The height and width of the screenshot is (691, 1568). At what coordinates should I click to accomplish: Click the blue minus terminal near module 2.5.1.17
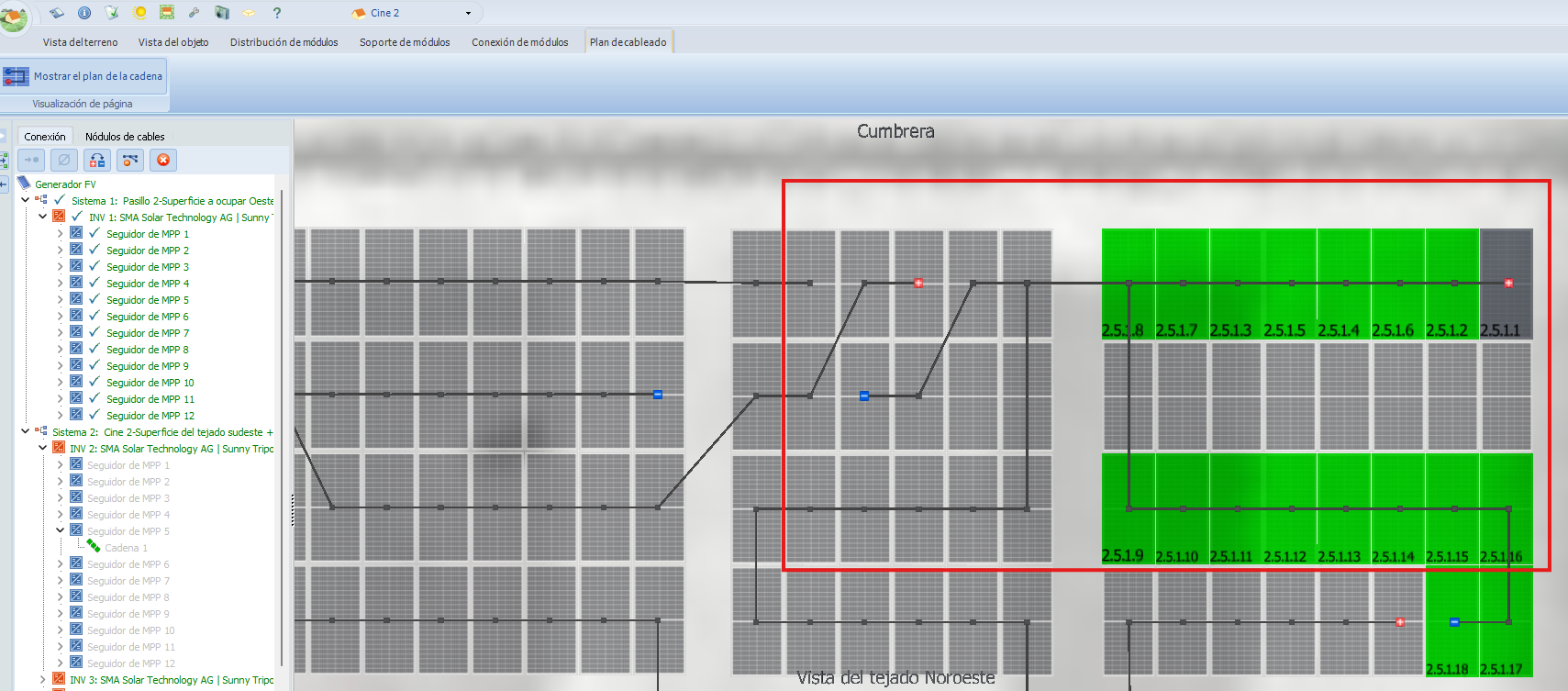point(1454,622)
